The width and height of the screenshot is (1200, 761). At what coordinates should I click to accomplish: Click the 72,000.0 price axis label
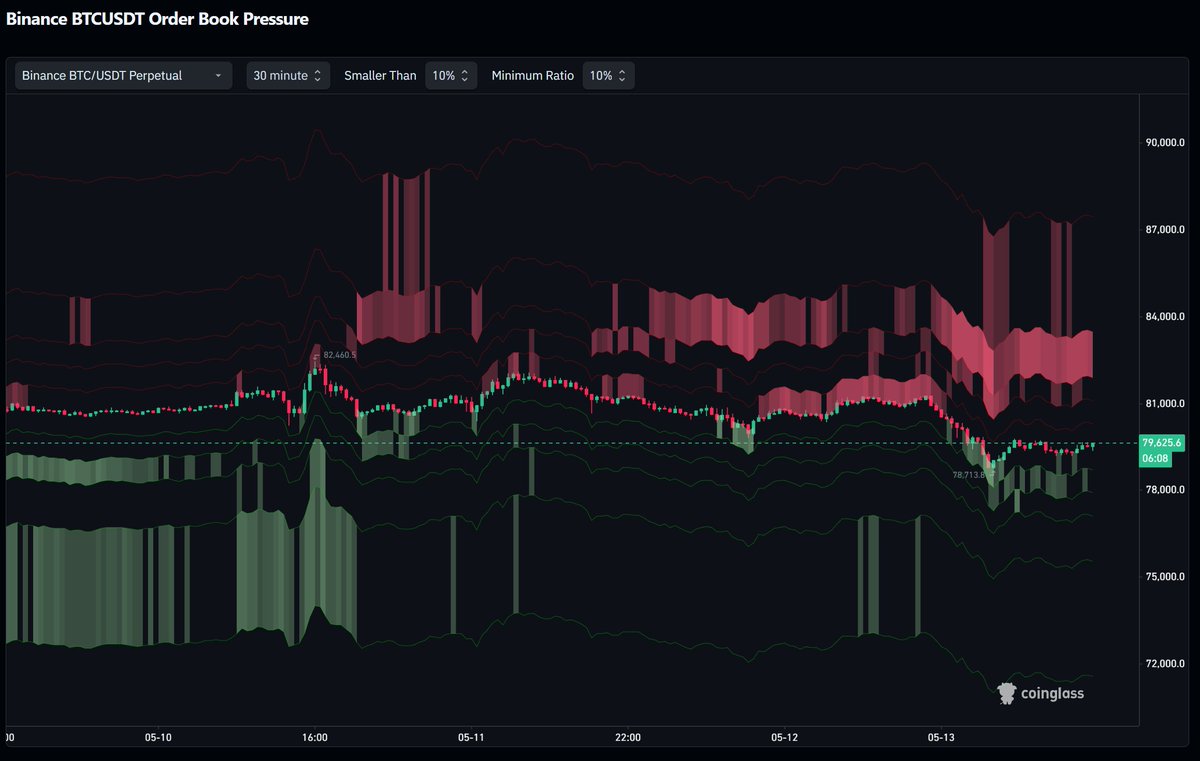coord(1165,664)
